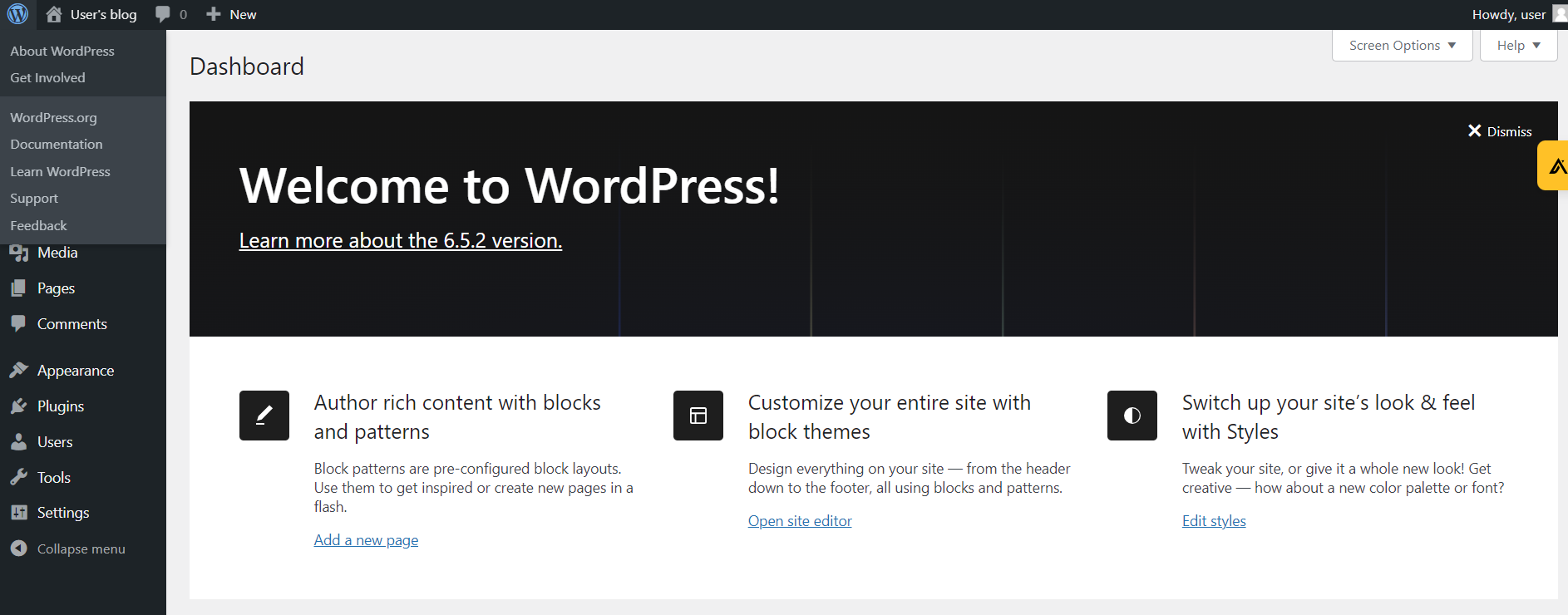Click the 'Tweak your site' description text
This screenshot has width=1568, height=615.
(x=1344, y=478)
